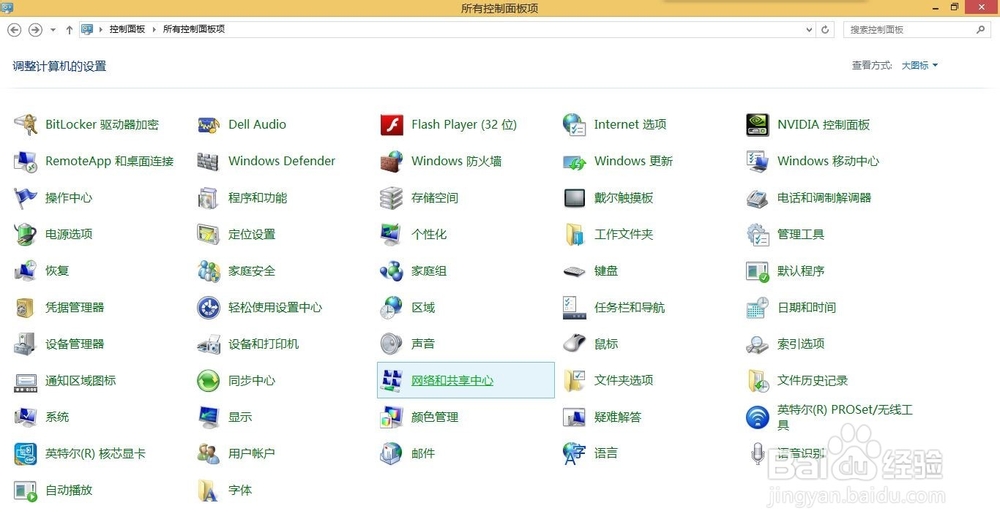
Task: Open 存储空间 drives icon
Action: [392, 198]
